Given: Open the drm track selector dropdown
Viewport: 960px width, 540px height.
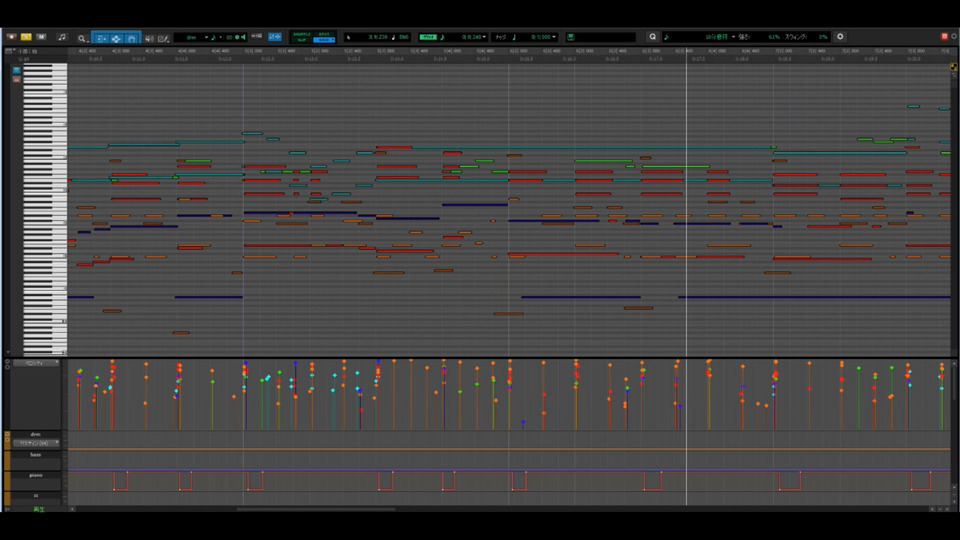Looking at the screenshot, I should tap(191, 37).
